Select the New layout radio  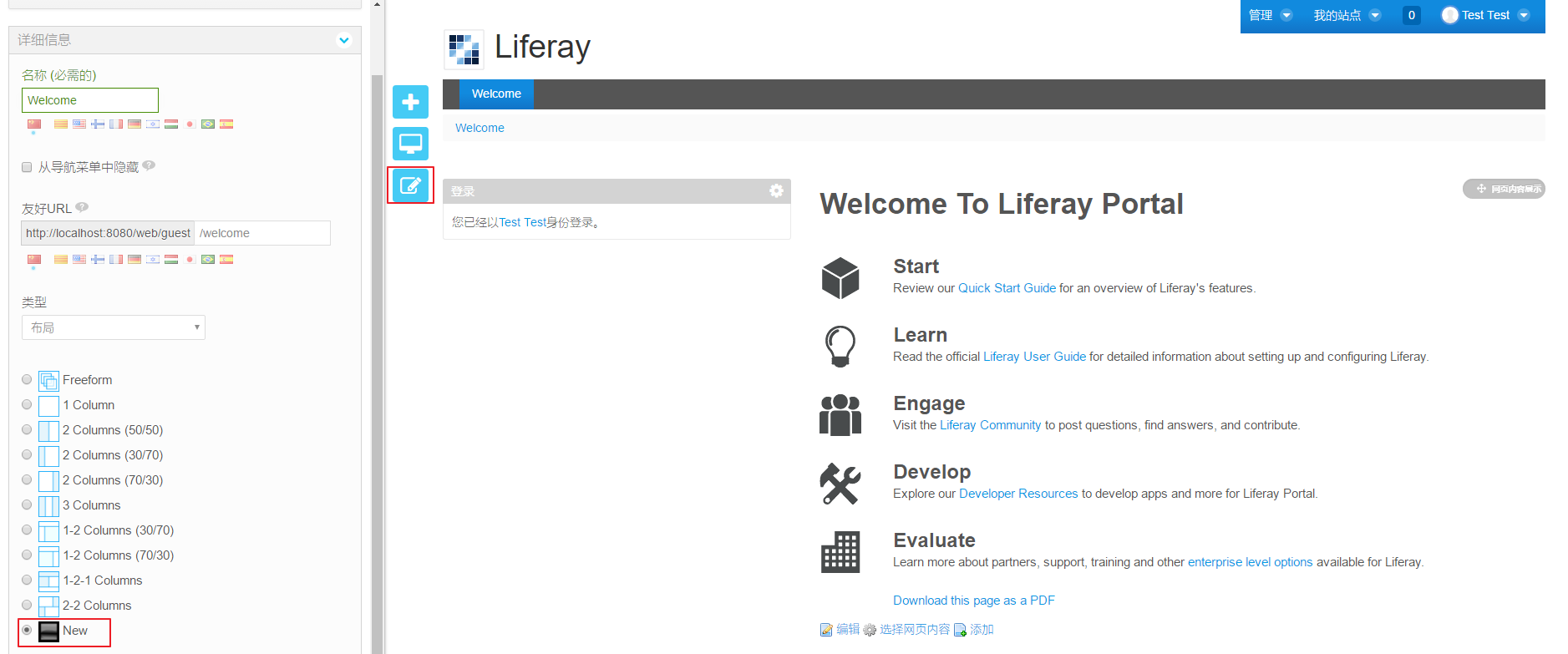click(x=27, y=630)
